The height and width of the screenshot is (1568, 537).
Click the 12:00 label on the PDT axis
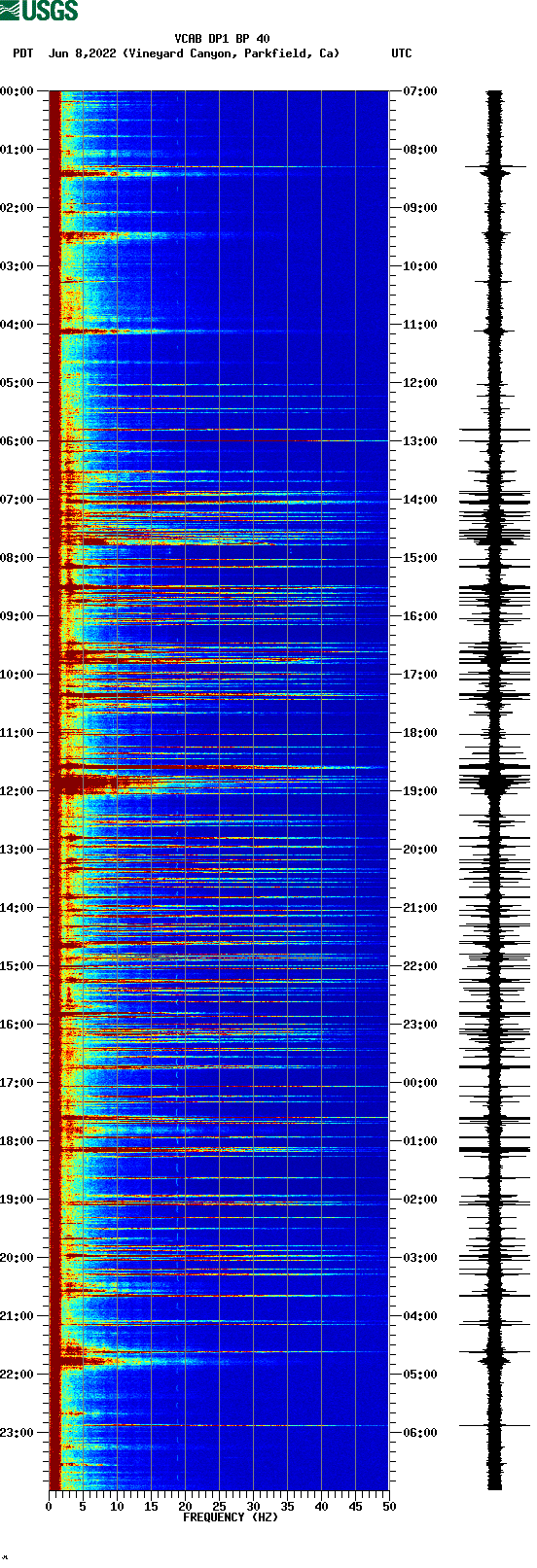[17, 791]
